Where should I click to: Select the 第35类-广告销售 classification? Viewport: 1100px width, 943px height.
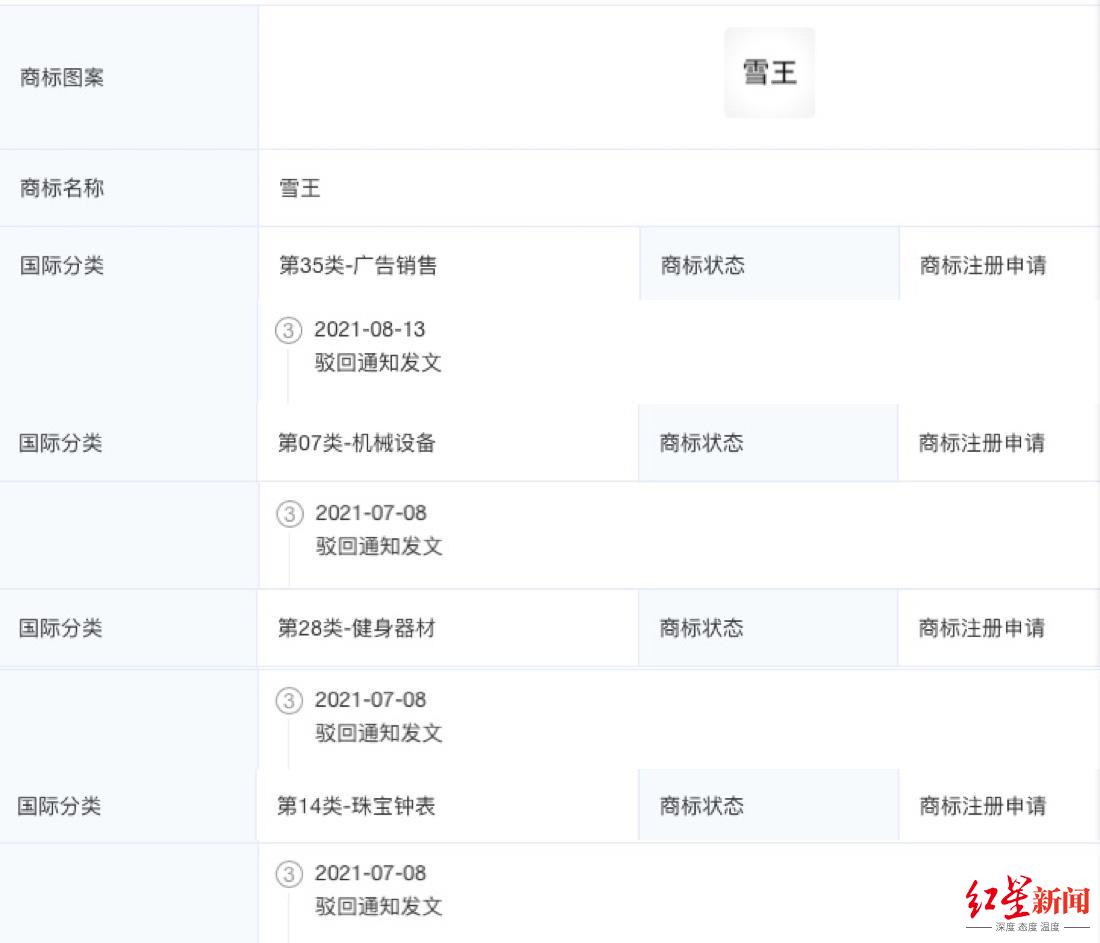(x=358, y=266)
